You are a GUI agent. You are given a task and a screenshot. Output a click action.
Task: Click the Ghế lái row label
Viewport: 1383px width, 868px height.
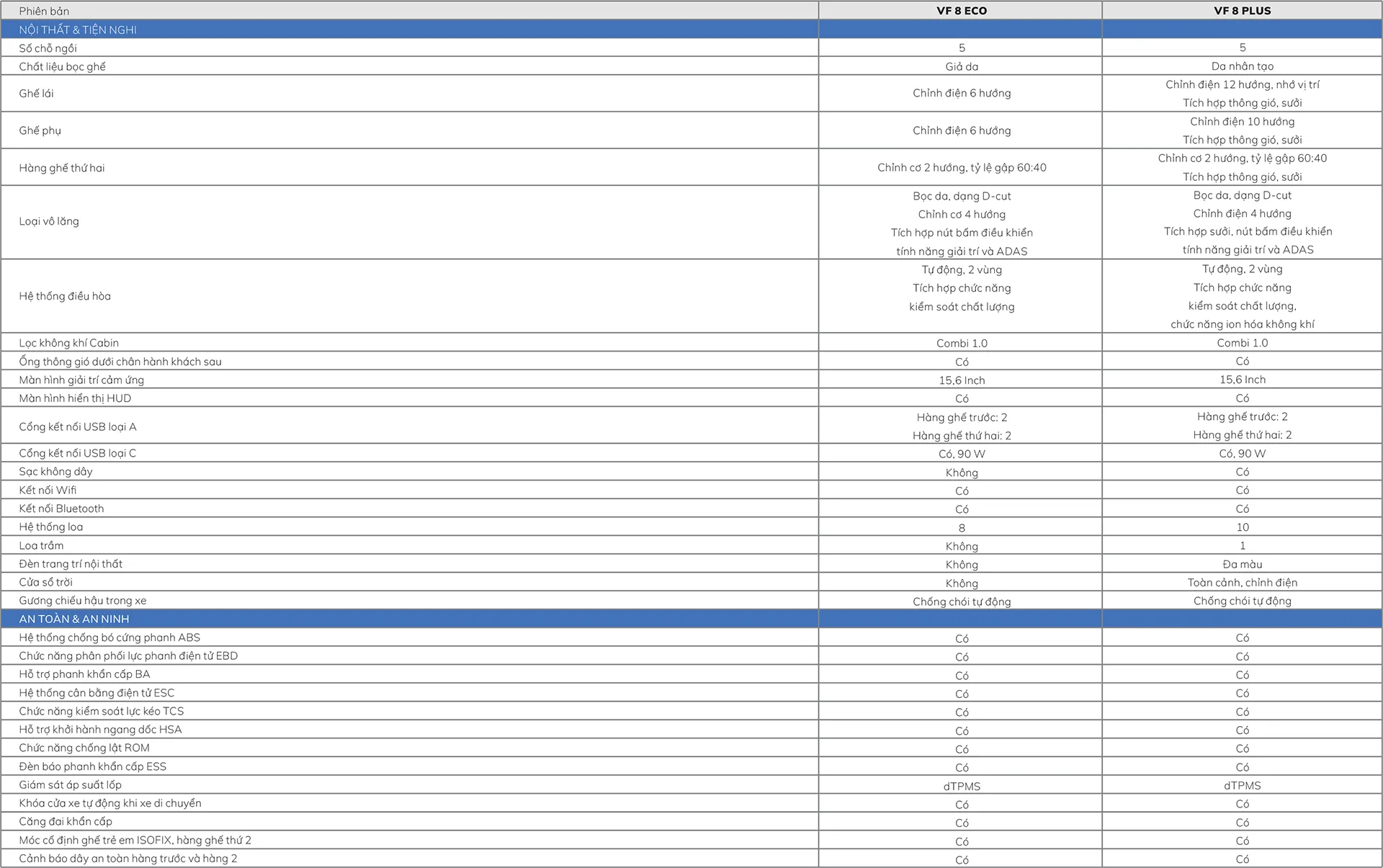pyautogui.click(x=36, y=94)
